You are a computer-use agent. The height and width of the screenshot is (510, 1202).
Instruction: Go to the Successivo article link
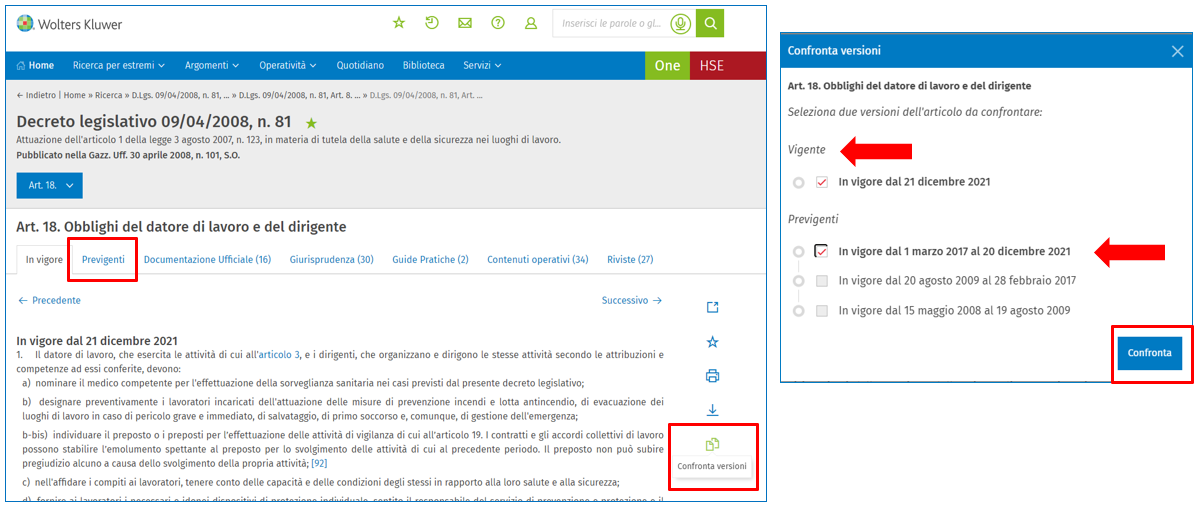[x=631, y=300]
